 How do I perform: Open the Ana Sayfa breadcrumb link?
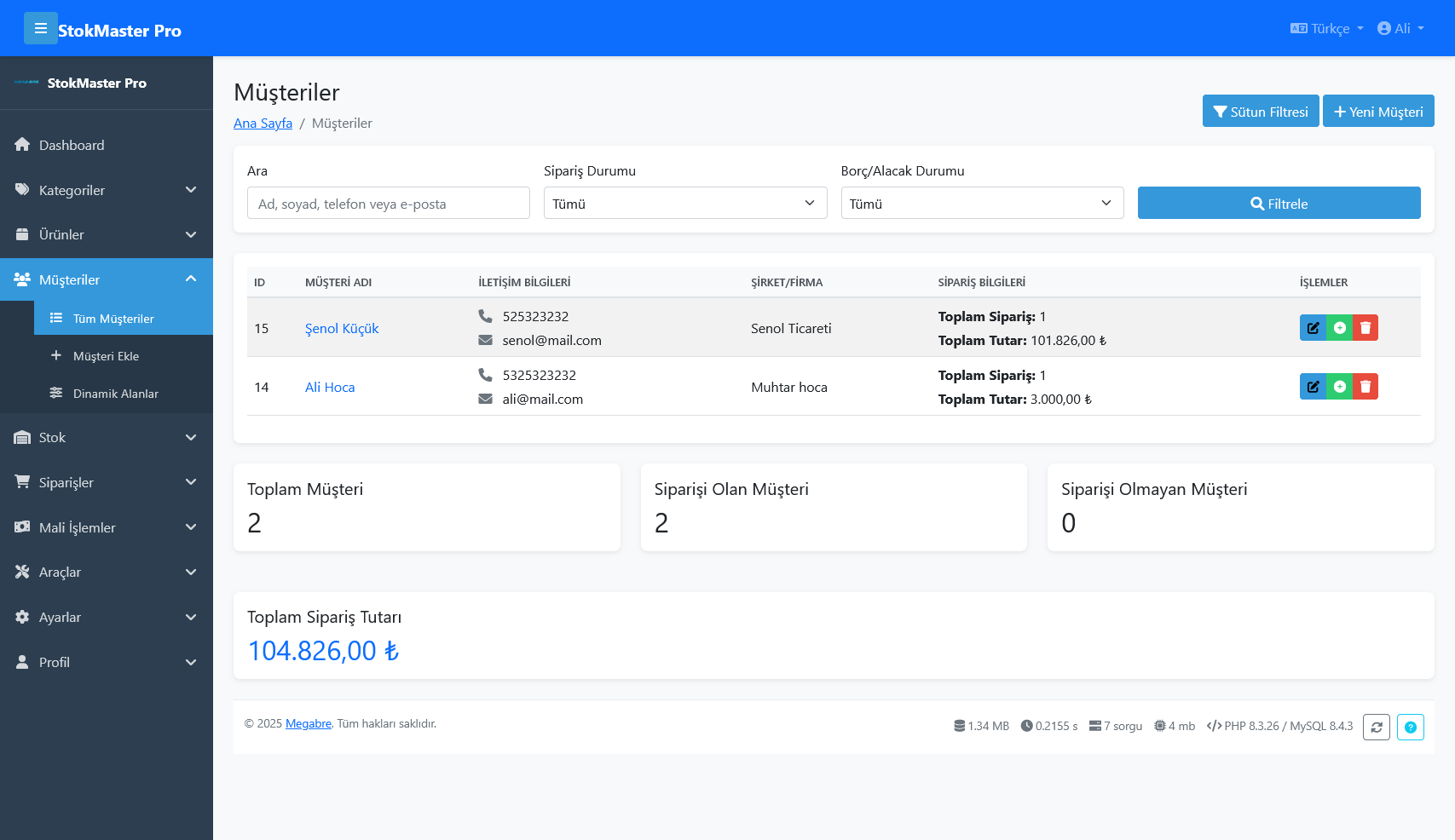263,123
